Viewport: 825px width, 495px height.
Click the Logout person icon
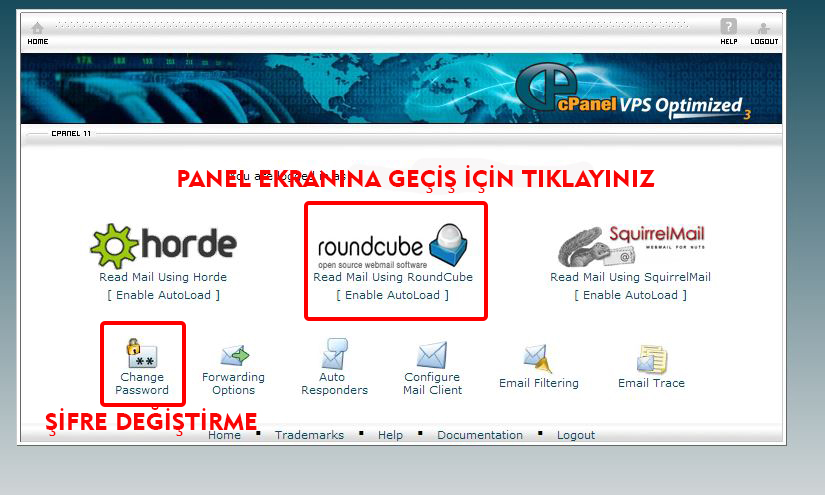(763, 28)
